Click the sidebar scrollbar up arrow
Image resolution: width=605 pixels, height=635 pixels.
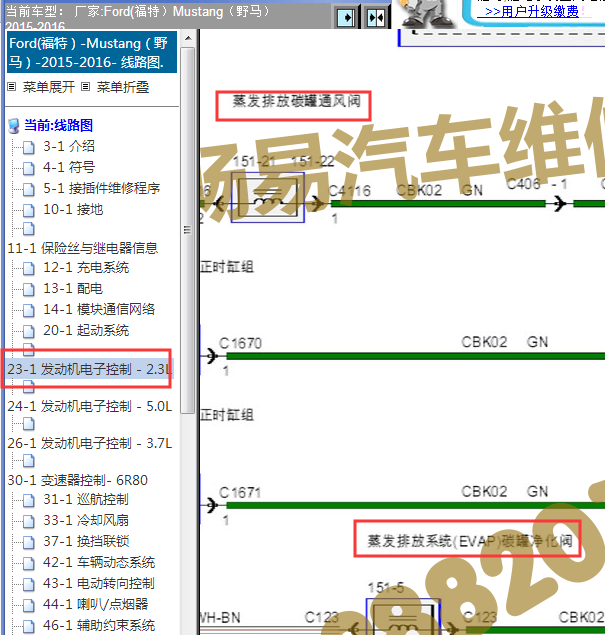(x=188, y=38)
